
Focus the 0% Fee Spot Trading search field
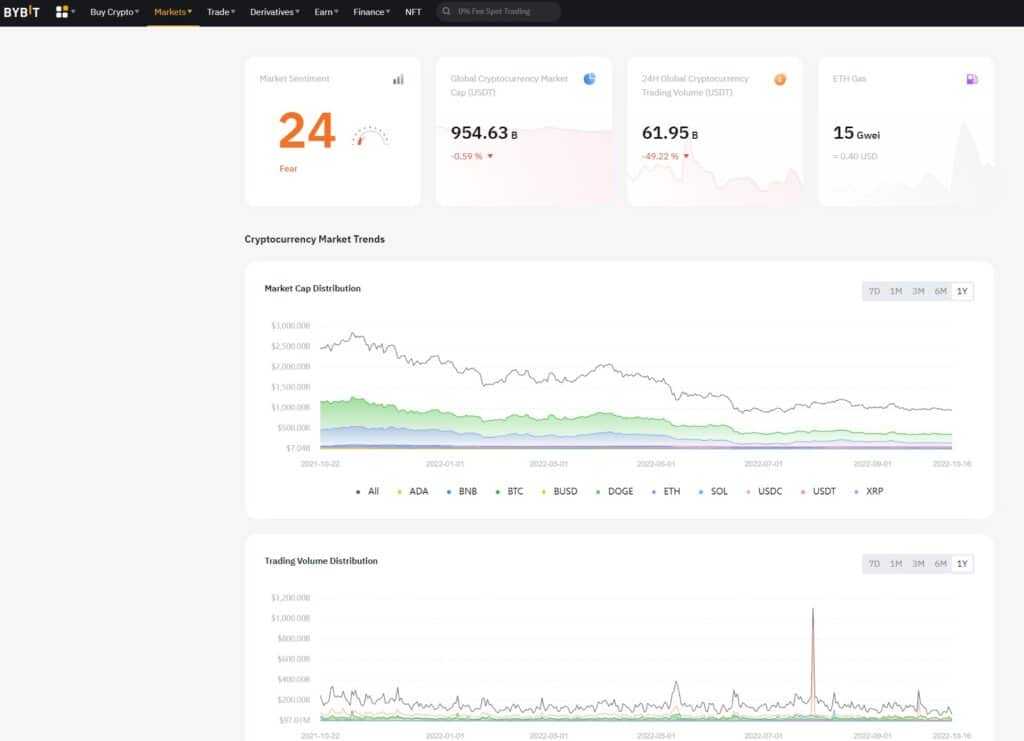tap(498, 11)
